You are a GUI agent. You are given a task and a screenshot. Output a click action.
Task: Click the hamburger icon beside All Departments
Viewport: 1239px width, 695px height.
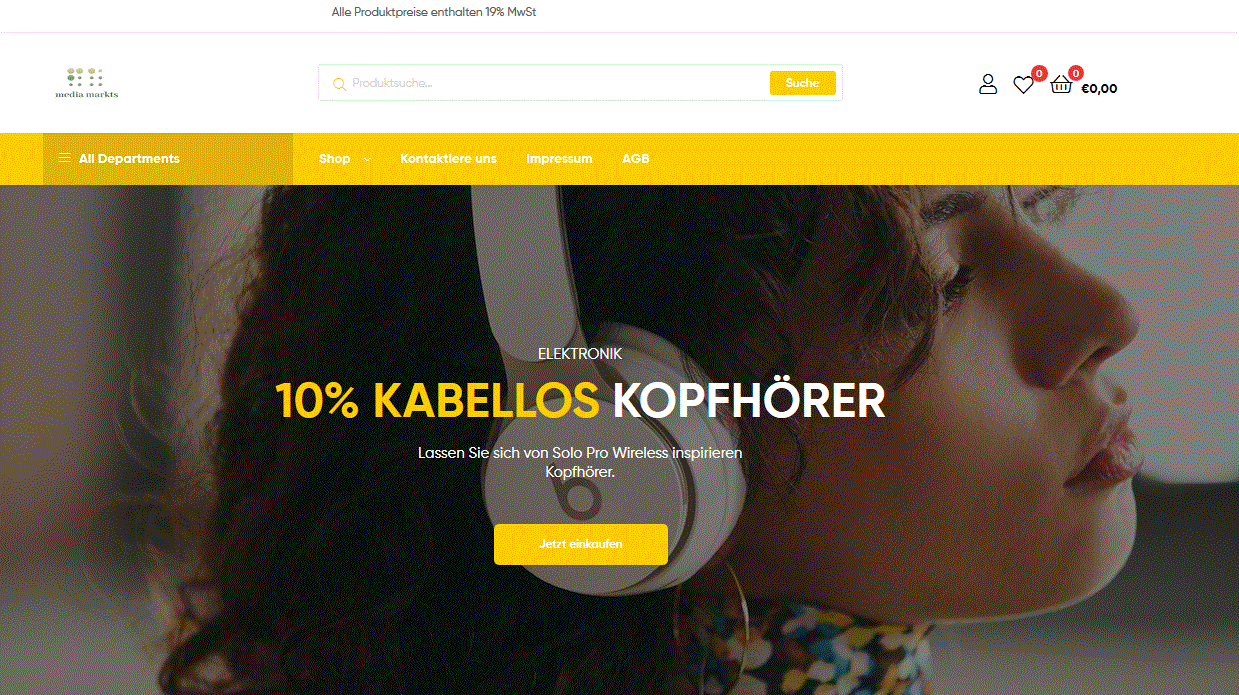[65, 158]
